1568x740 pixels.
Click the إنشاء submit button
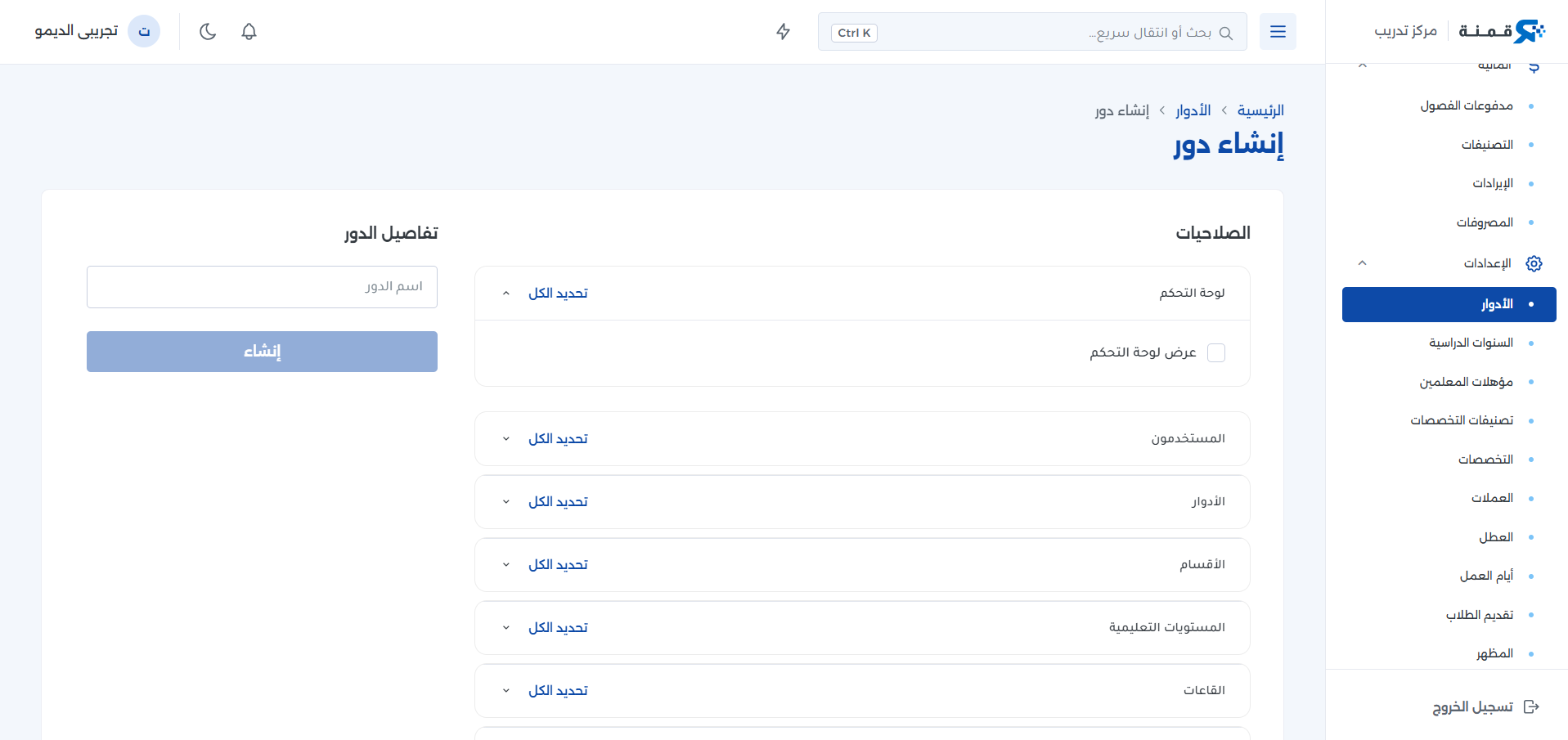(262, 352)
